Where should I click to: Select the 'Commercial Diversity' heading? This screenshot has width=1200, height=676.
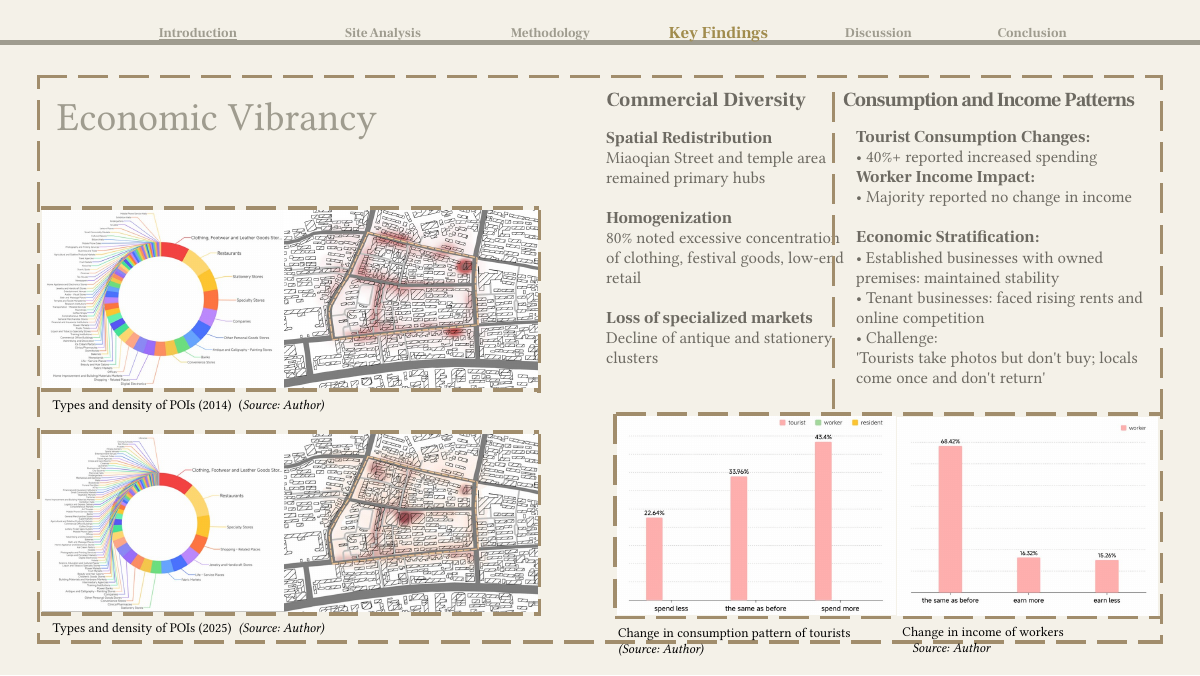(706, 100)
